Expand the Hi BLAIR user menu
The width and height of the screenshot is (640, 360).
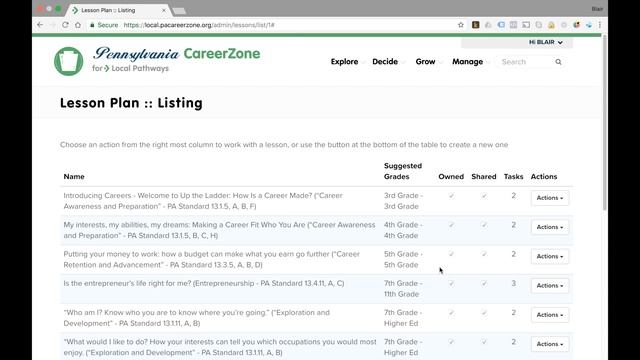point(546,42)
